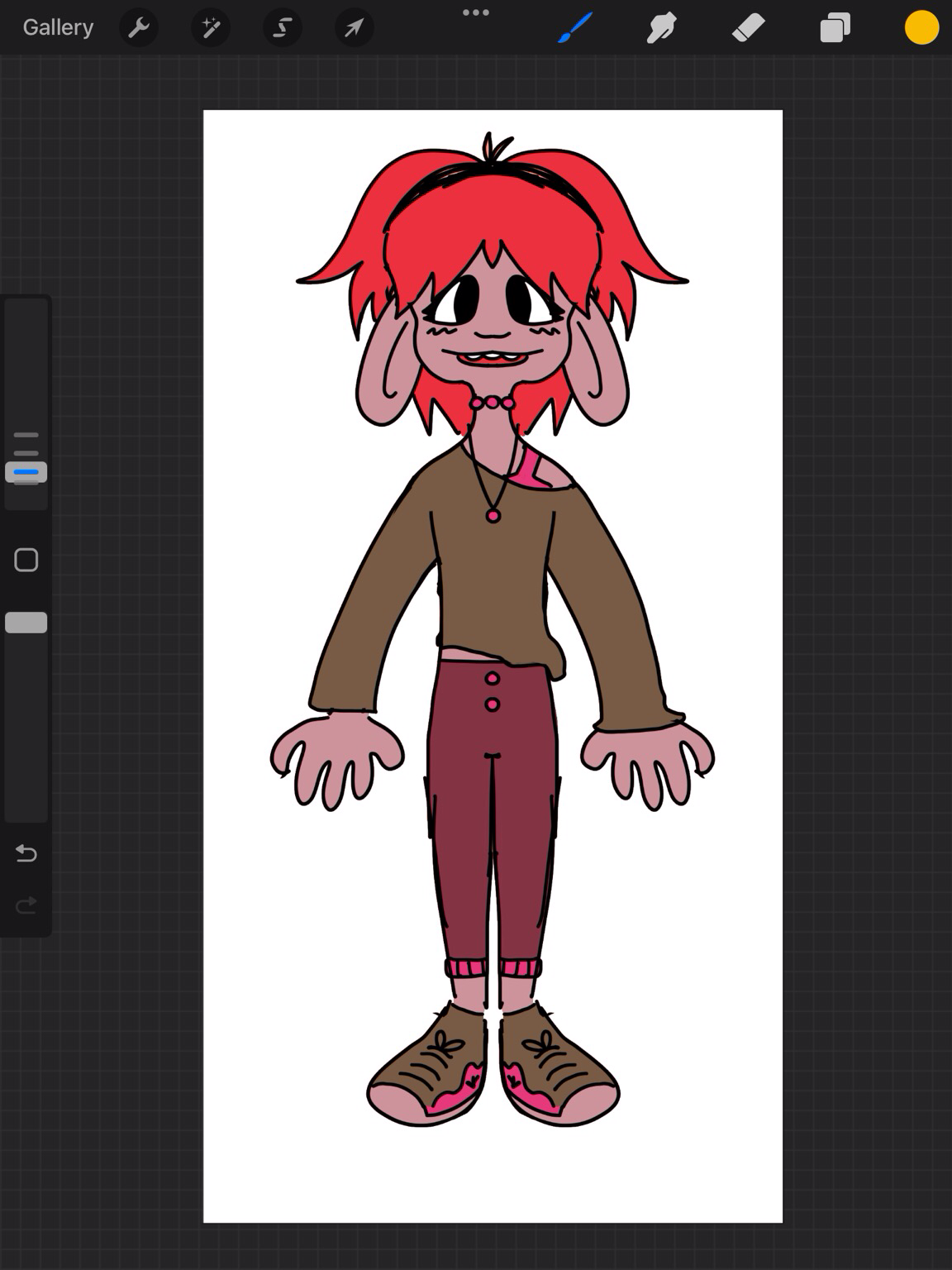
Task: Undo the last stroke
Action: (26, 853)
